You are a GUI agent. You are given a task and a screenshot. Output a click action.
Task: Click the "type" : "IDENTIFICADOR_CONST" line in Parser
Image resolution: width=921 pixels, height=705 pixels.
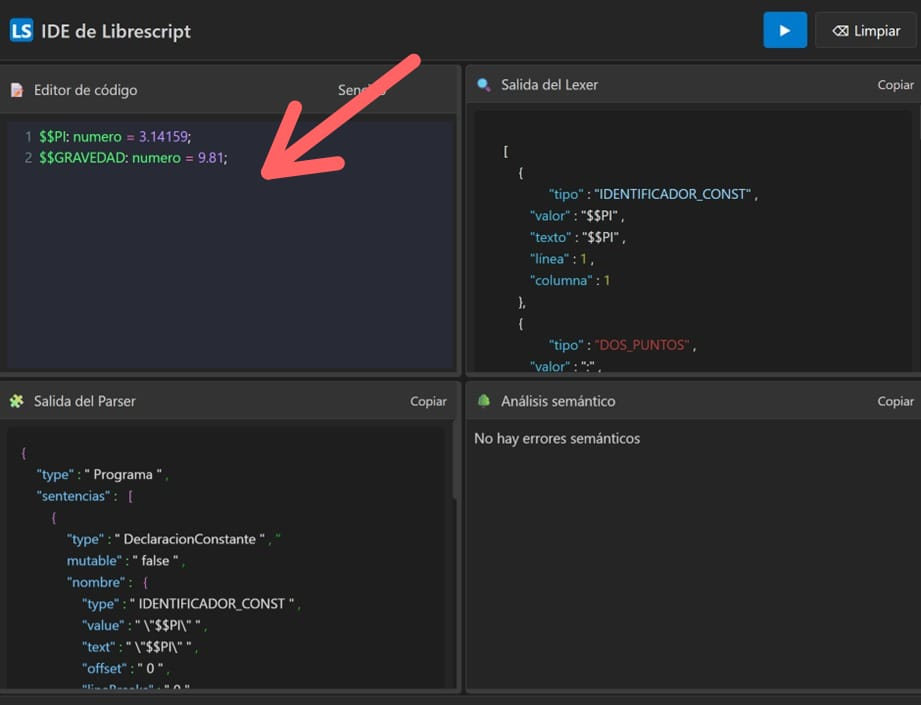click(x=191, y=604)
